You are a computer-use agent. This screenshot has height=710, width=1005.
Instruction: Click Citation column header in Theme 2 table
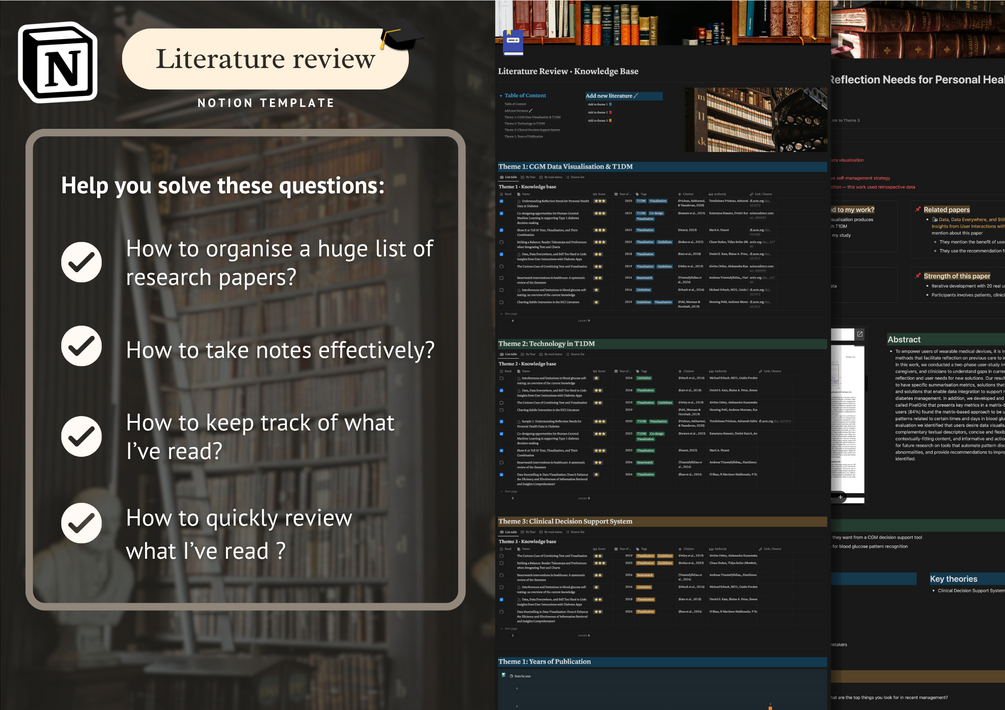[x=686, y=371]
